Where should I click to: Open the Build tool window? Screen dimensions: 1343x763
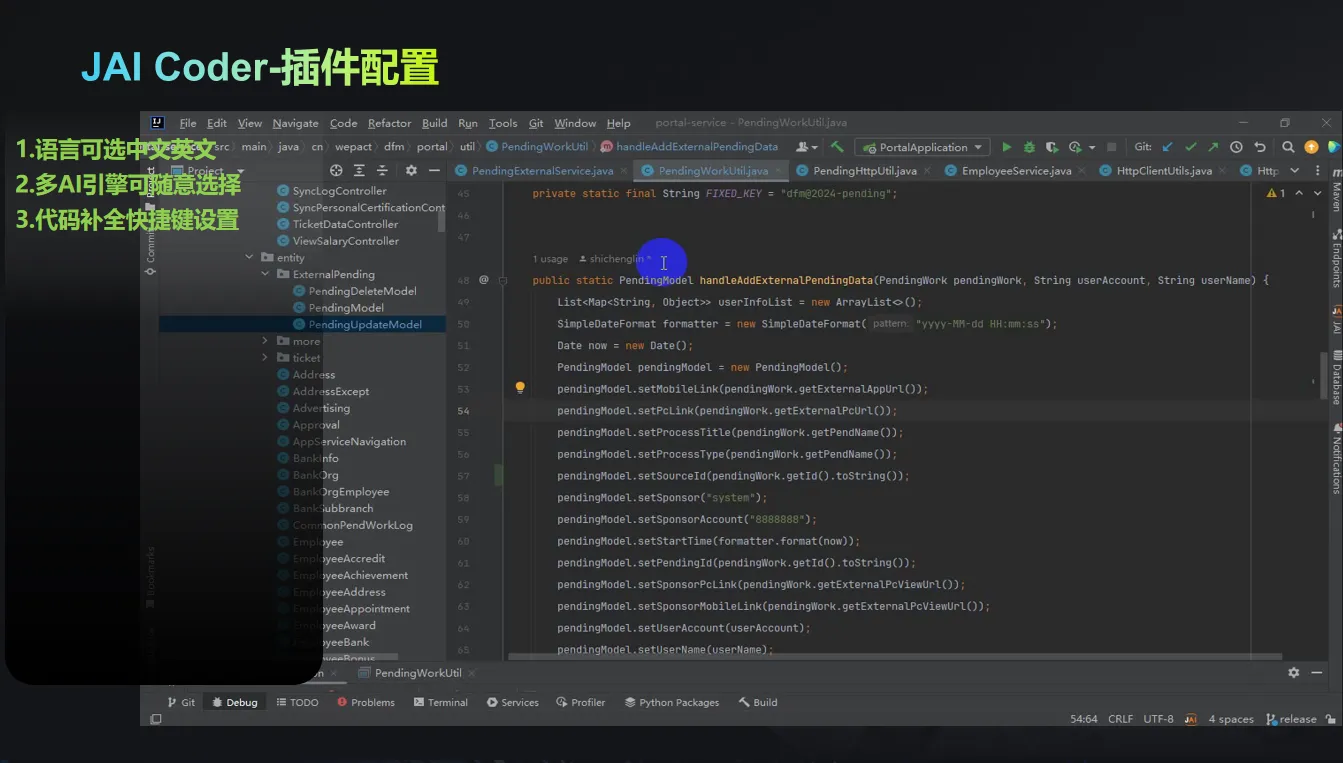(757, 702)
